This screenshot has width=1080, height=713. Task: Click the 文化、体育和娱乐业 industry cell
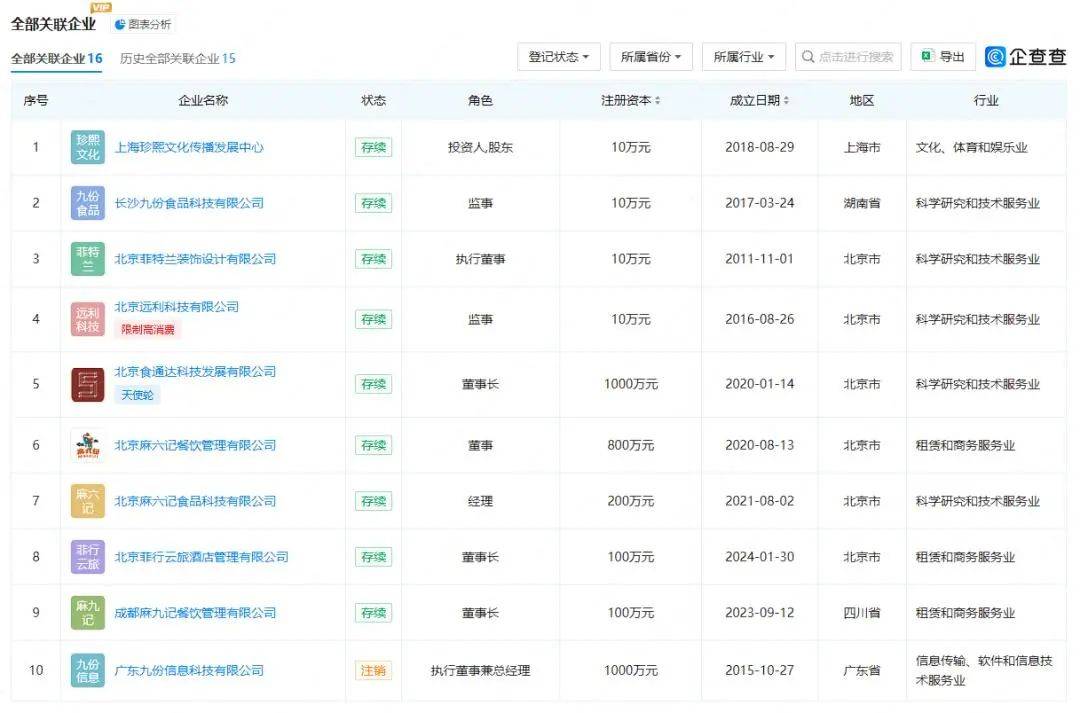click(x=971, y=147)
